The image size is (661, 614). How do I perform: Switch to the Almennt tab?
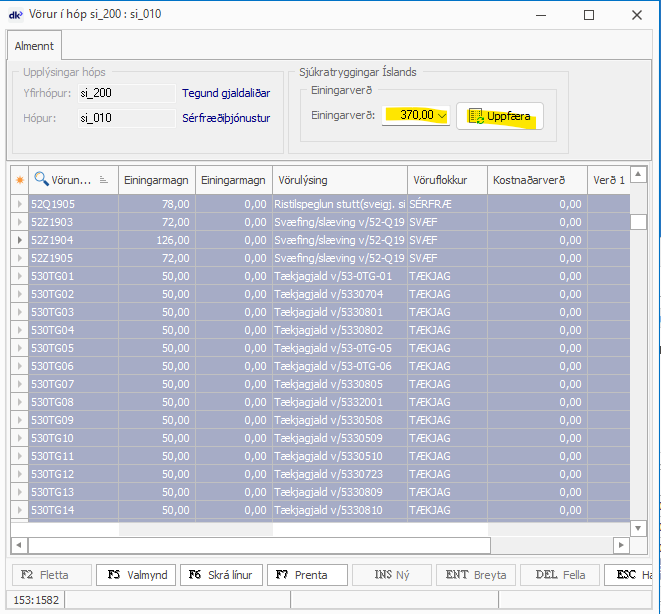[x=36, y=46]
